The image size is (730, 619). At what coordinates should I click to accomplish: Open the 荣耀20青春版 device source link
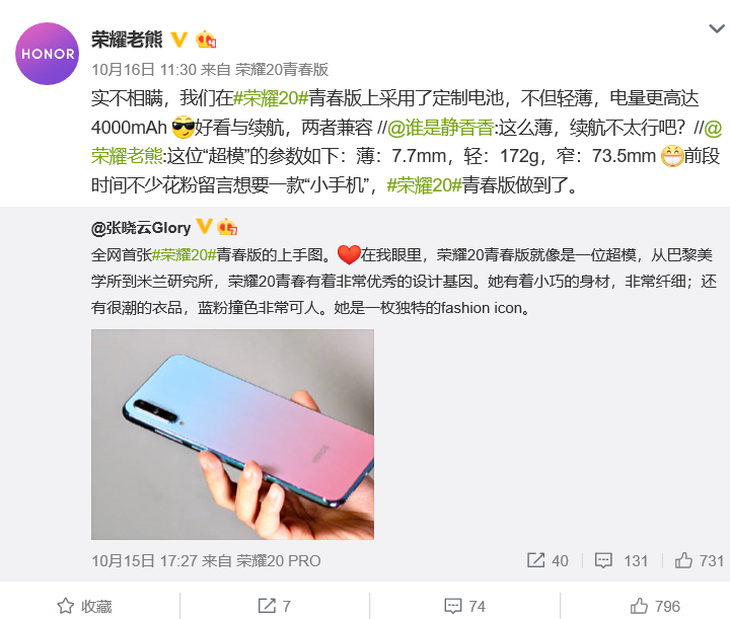(x=282, y=70)
